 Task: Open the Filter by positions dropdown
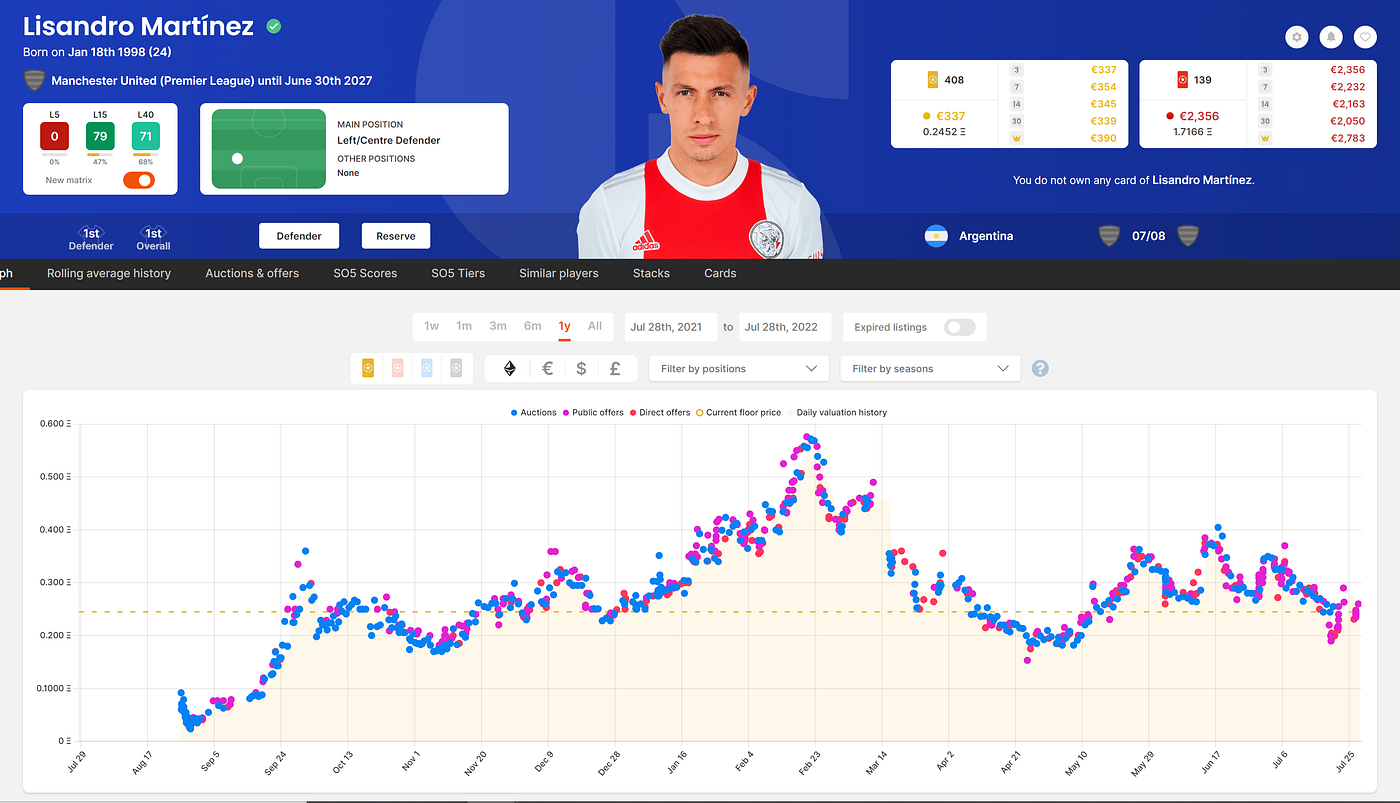[x=739, y=368]
